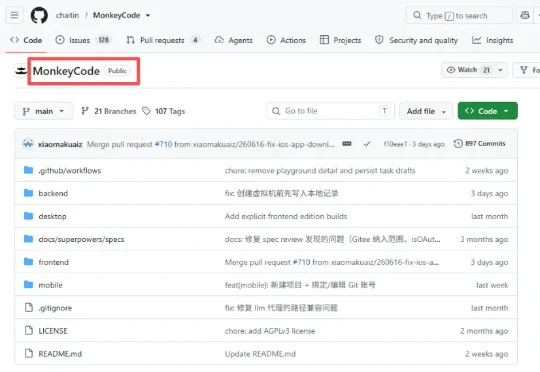Click the file icon beside README.md
The image size is (540, 372).
(29, 353)
